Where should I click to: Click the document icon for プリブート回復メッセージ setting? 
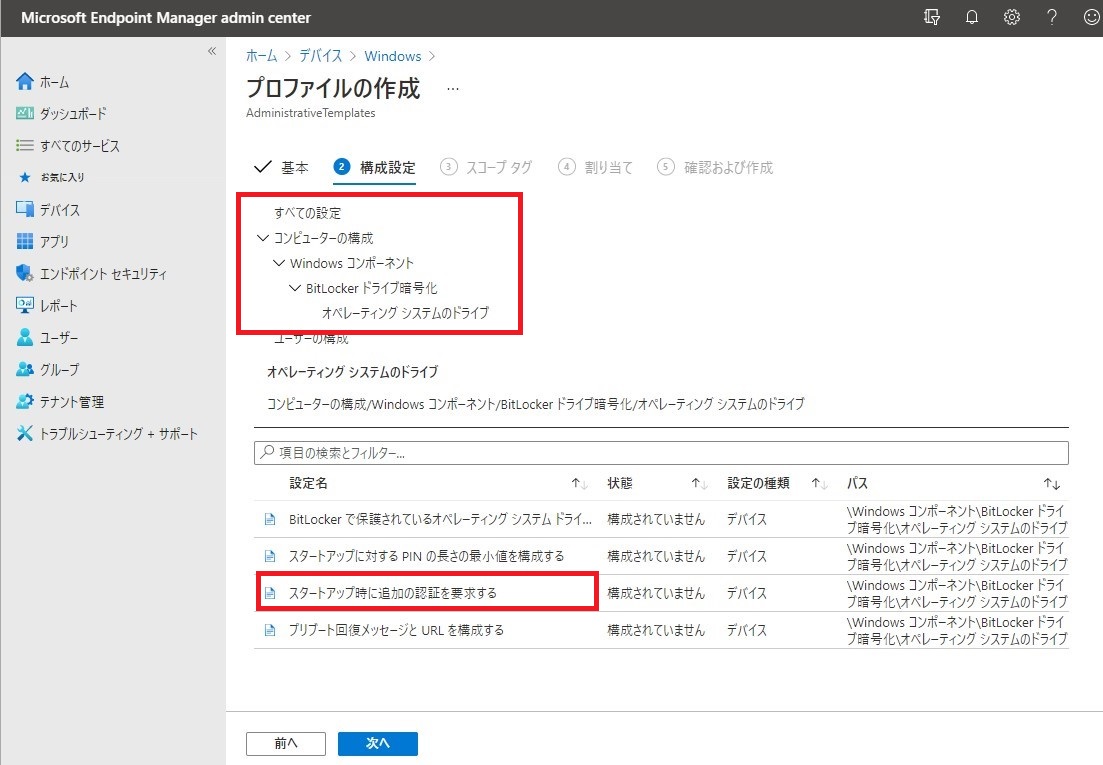point(269,630)
